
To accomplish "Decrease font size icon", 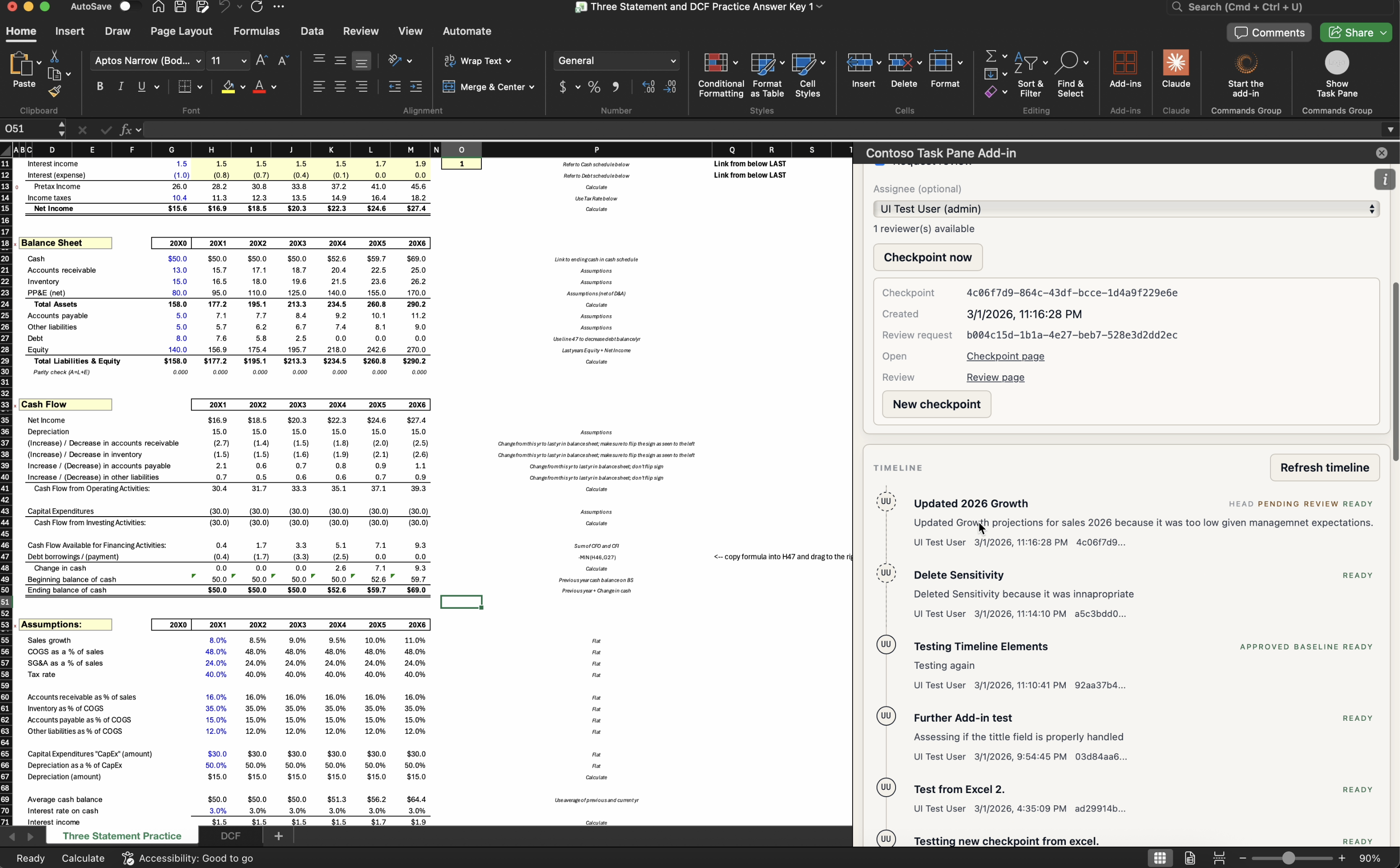I will (x=283, y=60).
